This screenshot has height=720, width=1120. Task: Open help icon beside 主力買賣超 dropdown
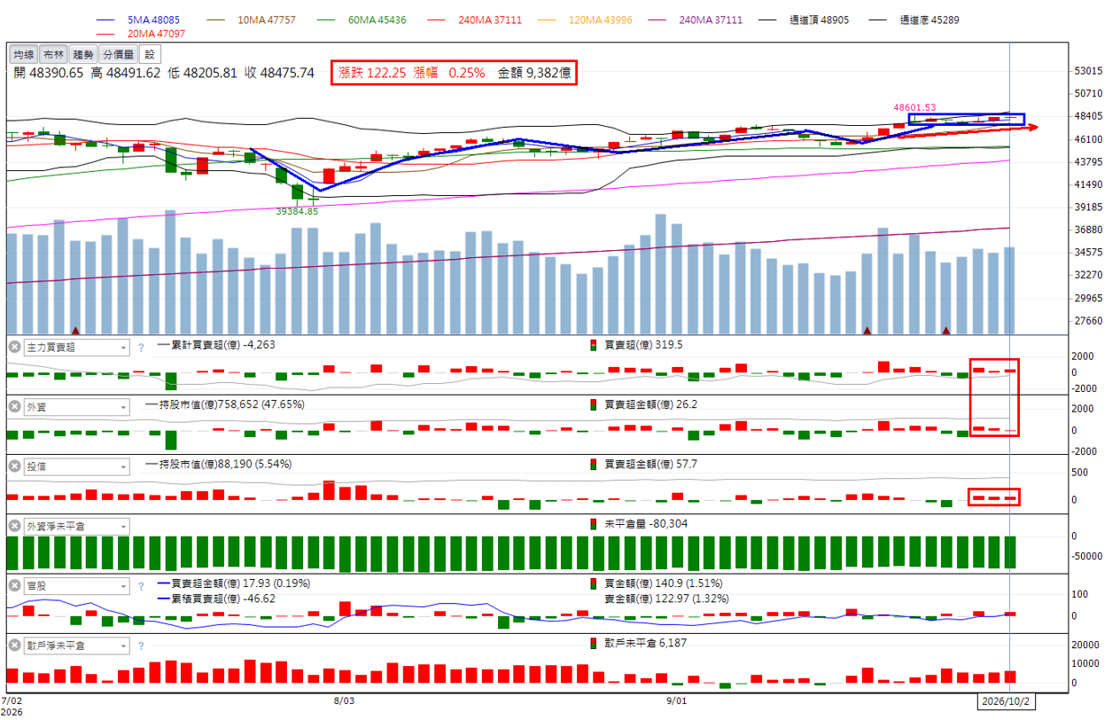coord(141,348)
